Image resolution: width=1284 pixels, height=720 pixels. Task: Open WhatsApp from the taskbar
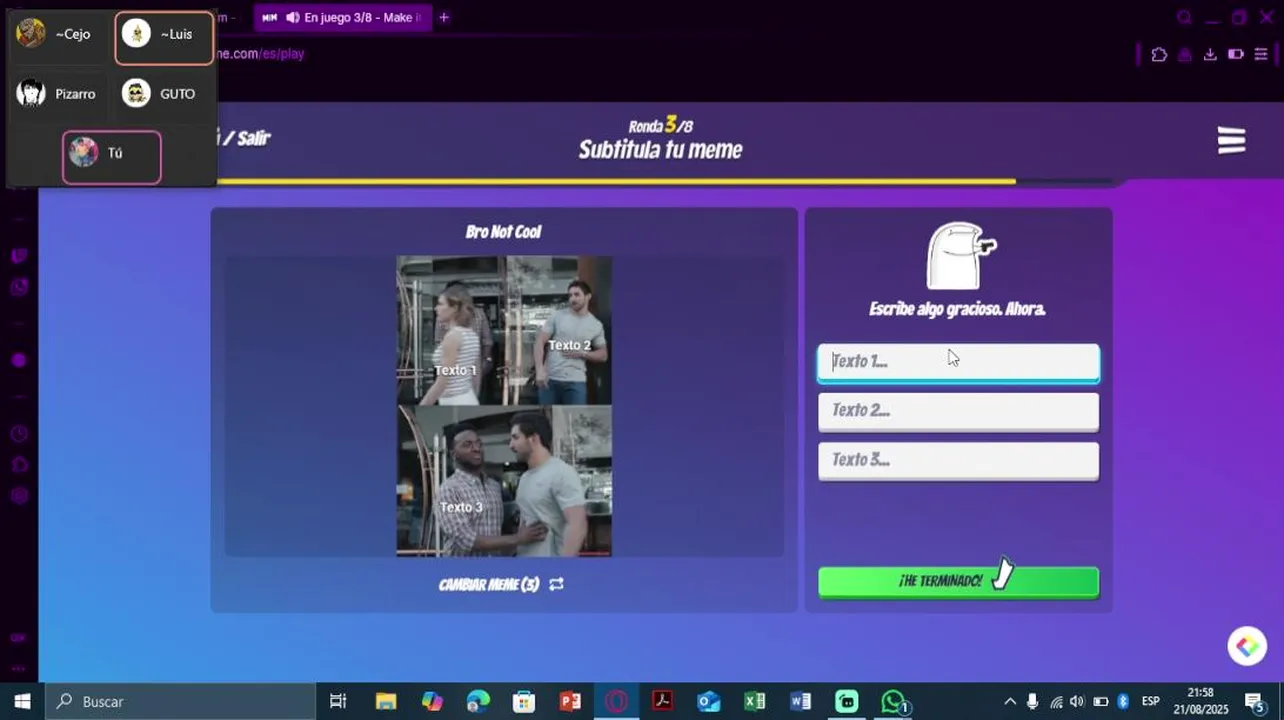pos(893,701)
